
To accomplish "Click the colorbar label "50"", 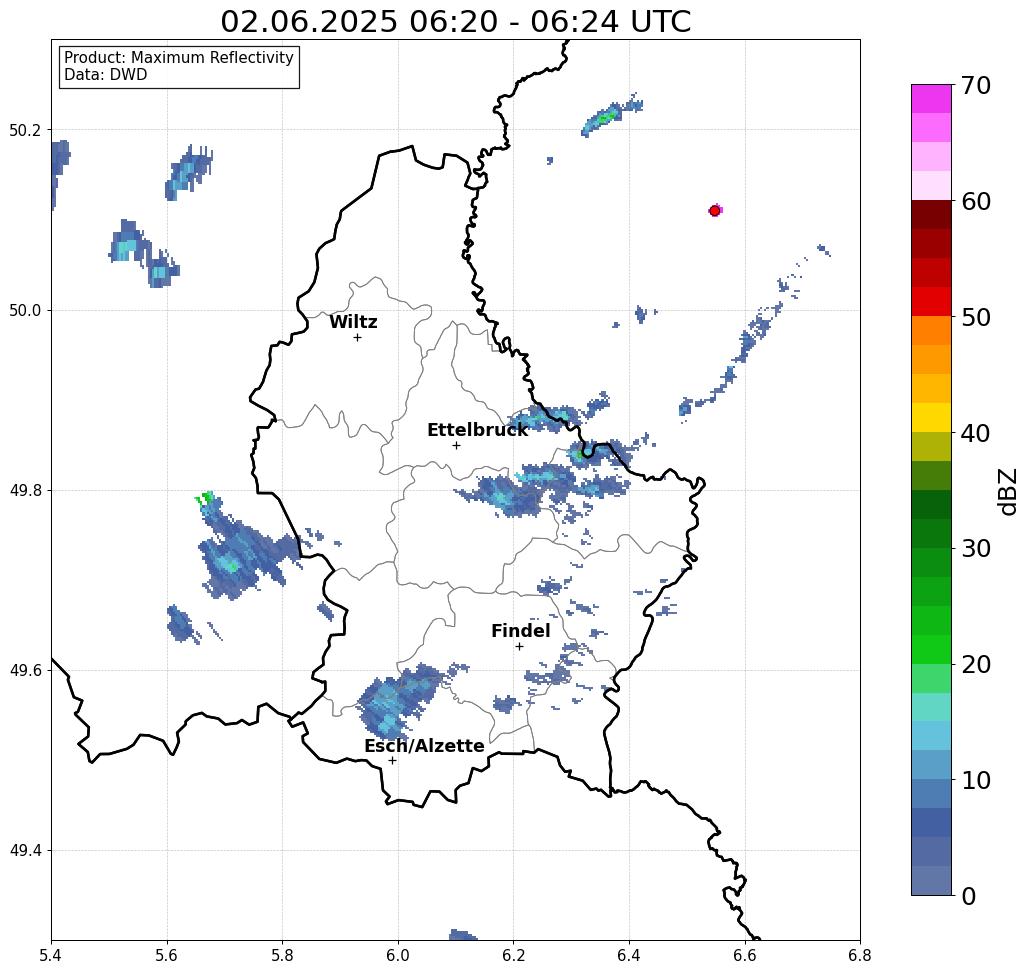I will pyautogui.click(x=975, y=317).
